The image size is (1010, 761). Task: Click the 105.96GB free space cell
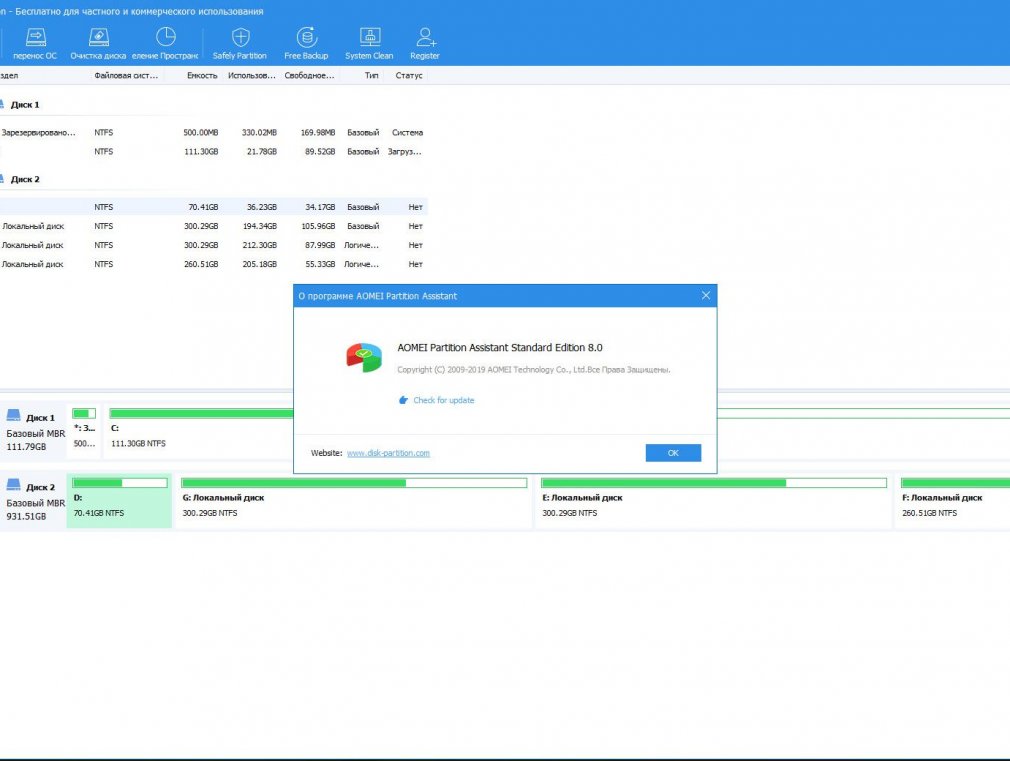click(318, 226)
